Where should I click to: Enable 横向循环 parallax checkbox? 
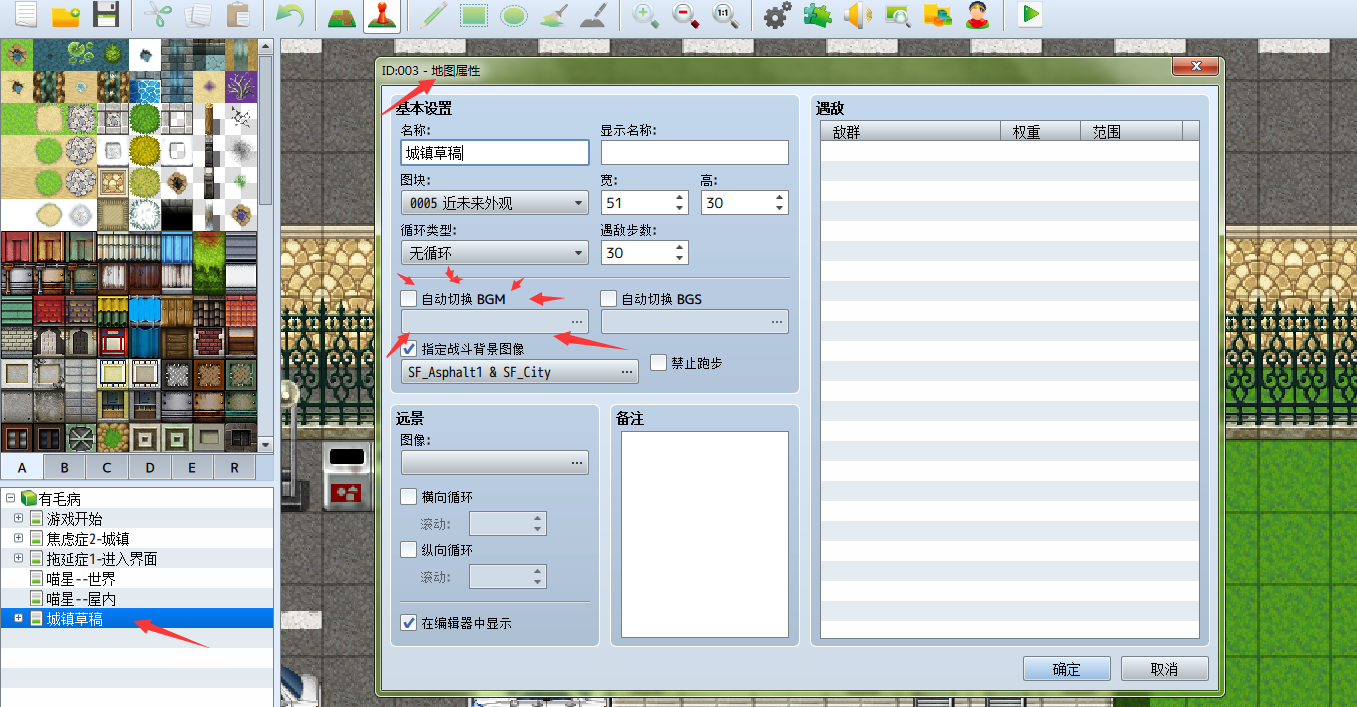click(x=409, y=497)
